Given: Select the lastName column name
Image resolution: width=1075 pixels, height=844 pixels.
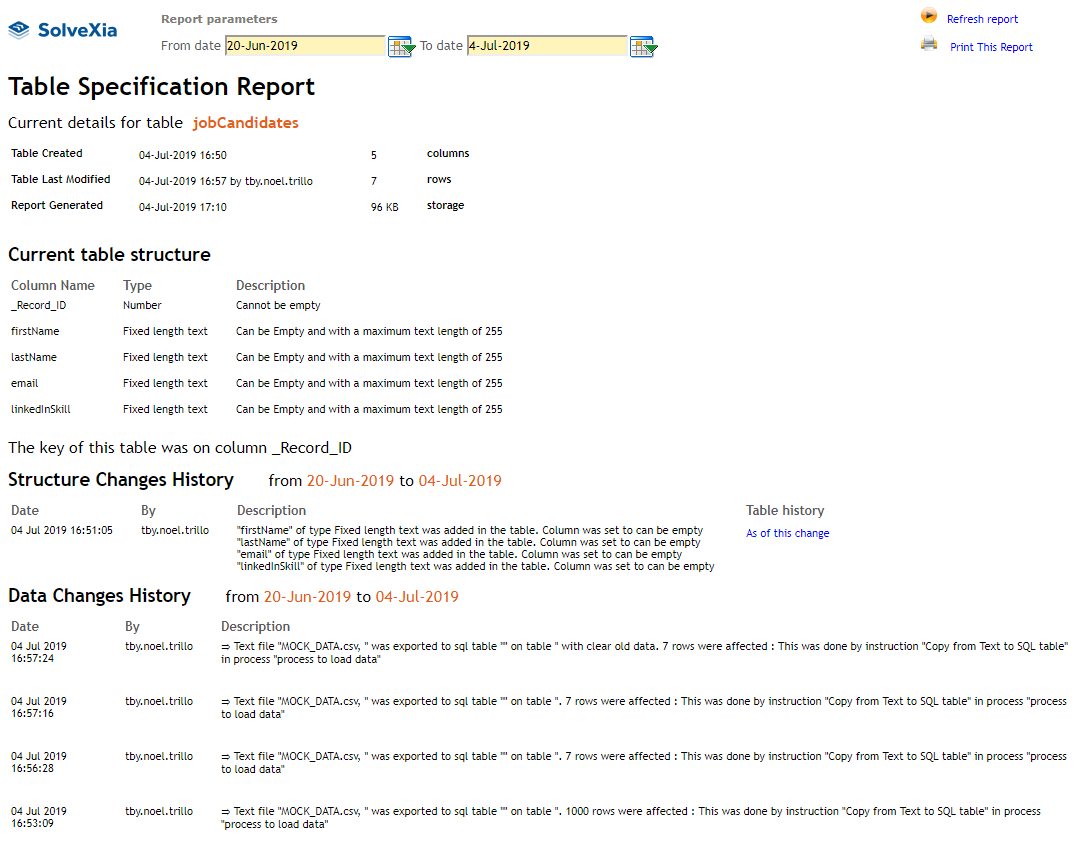Looking at the screenshot, I should tap(34, 357).
